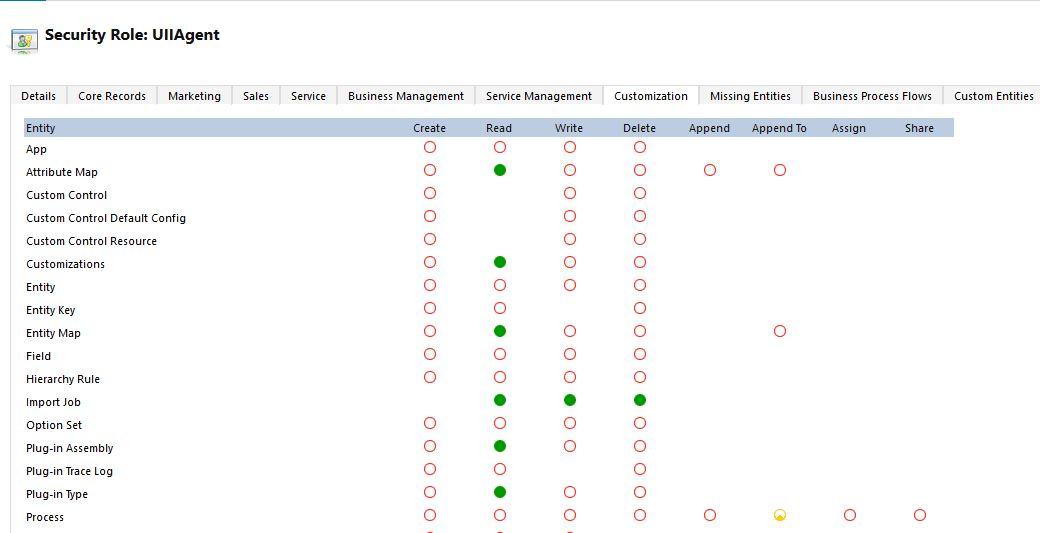
Task: Click the Share privilege circle for Process
Action: tap(920, 515)
